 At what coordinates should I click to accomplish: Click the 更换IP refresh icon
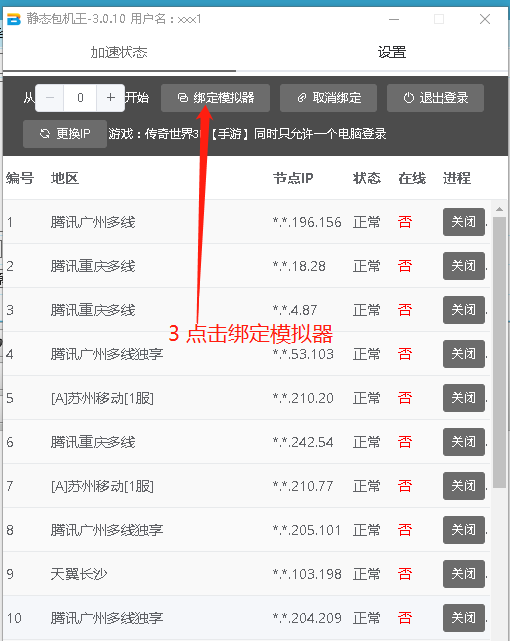[45, 134]
